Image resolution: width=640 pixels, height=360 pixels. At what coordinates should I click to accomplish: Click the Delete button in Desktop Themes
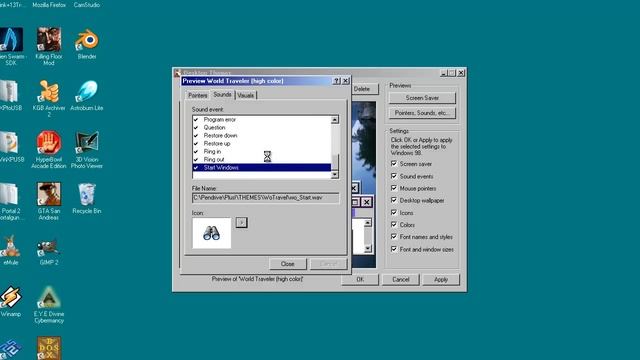pyautogui.click(x=362, y=89)
